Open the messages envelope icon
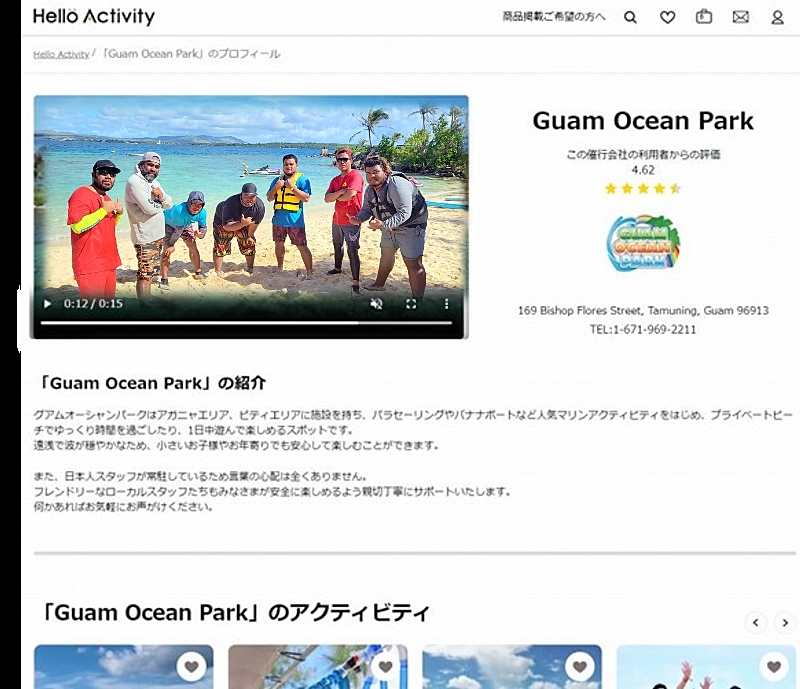Image resolution: width=800 pixels, height=689 pixels. 741,17
